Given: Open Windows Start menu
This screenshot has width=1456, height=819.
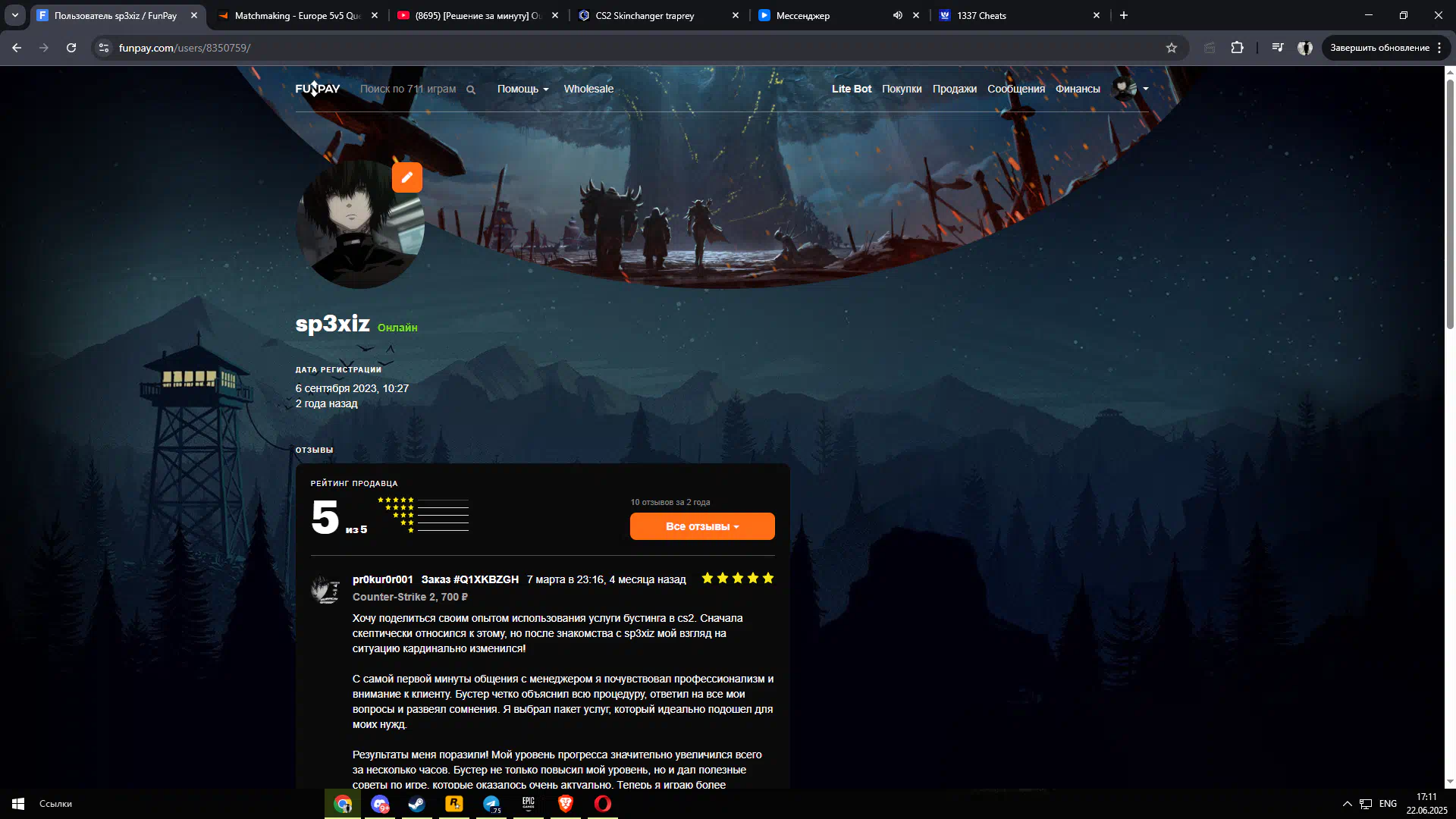Looking at the screenshot, I should 18,804.
